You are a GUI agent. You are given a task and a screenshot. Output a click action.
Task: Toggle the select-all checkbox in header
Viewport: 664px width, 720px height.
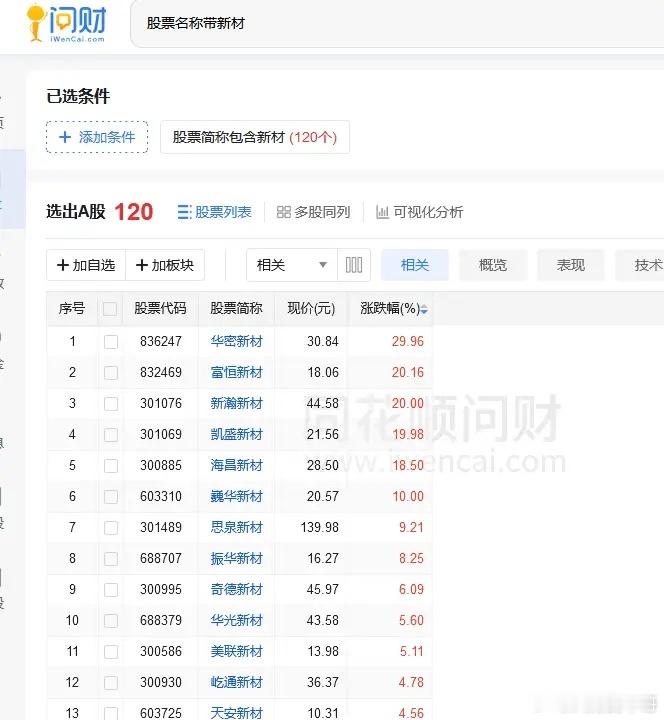(110, 309)
